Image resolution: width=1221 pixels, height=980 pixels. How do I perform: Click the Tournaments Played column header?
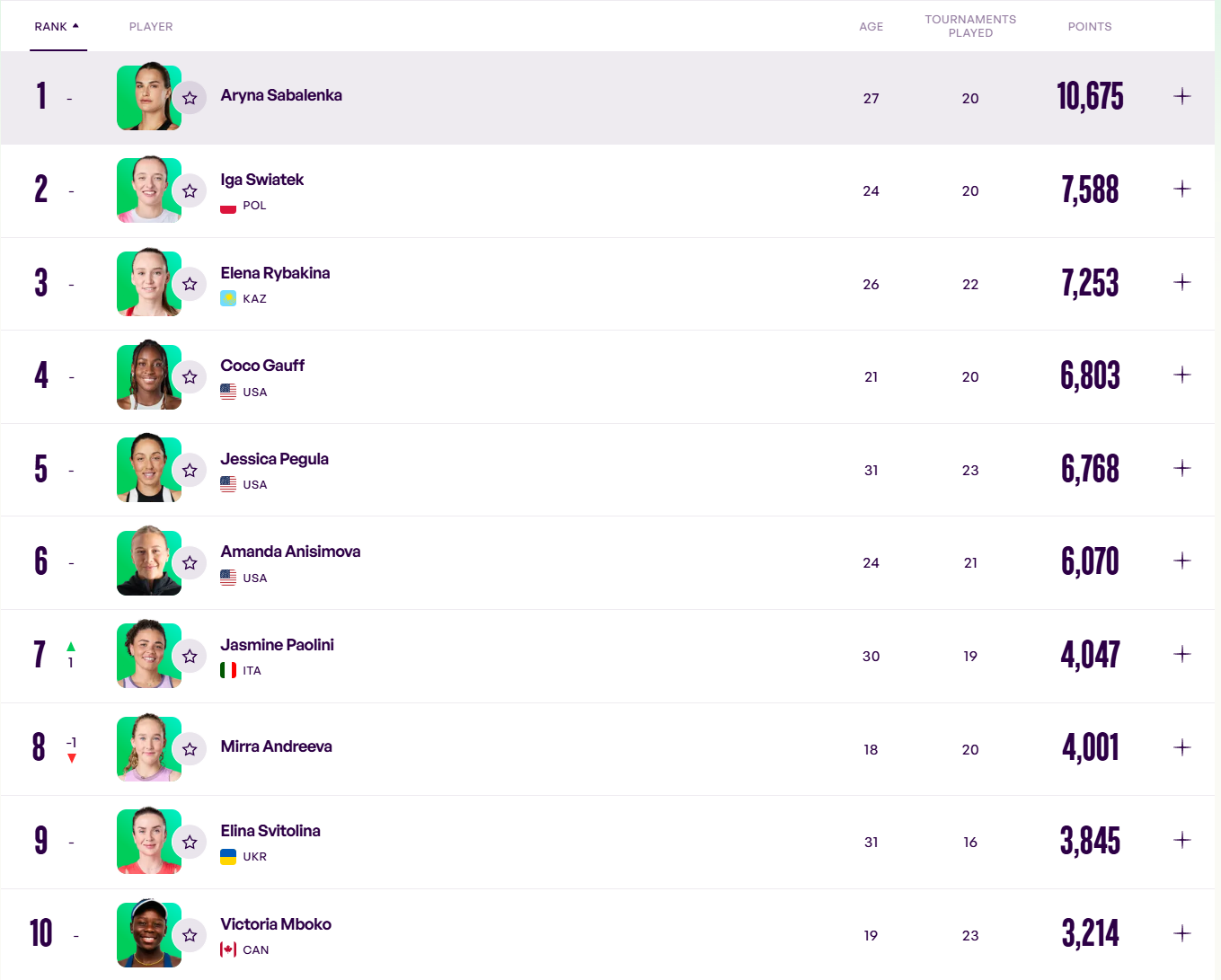pos(970,26)
